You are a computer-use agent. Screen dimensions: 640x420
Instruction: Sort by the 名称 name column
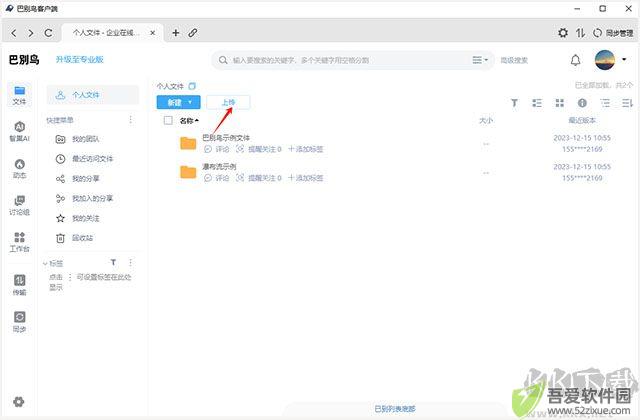(x=189, y=121)
